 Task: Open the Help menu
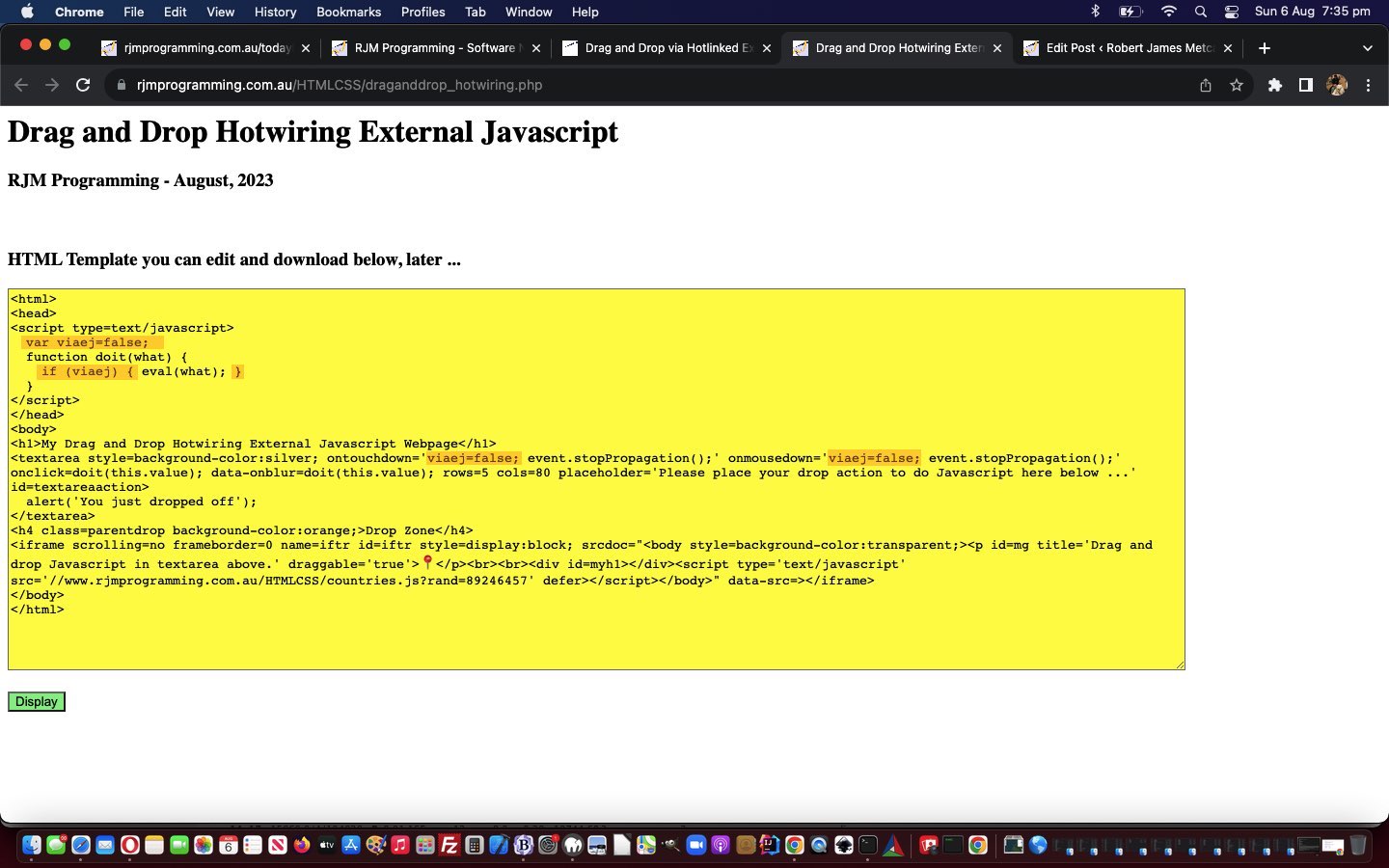click(585, 12)
